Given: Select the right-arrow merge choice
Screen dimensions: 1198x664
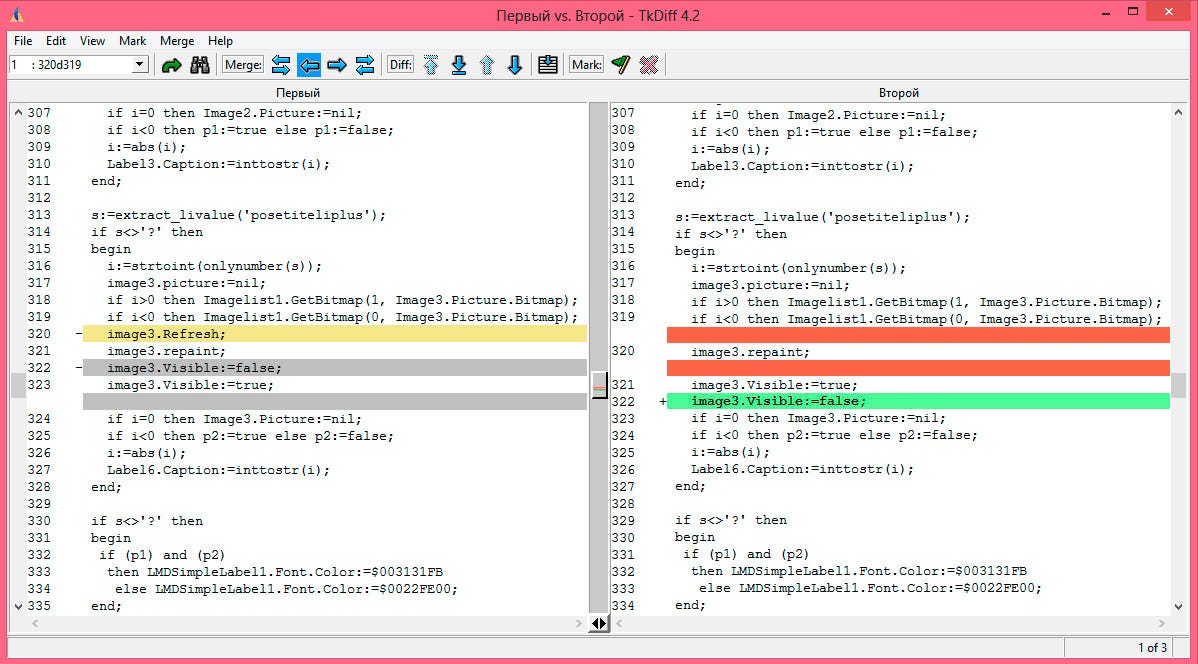Looking at the screenshot, I should (337, 64).
